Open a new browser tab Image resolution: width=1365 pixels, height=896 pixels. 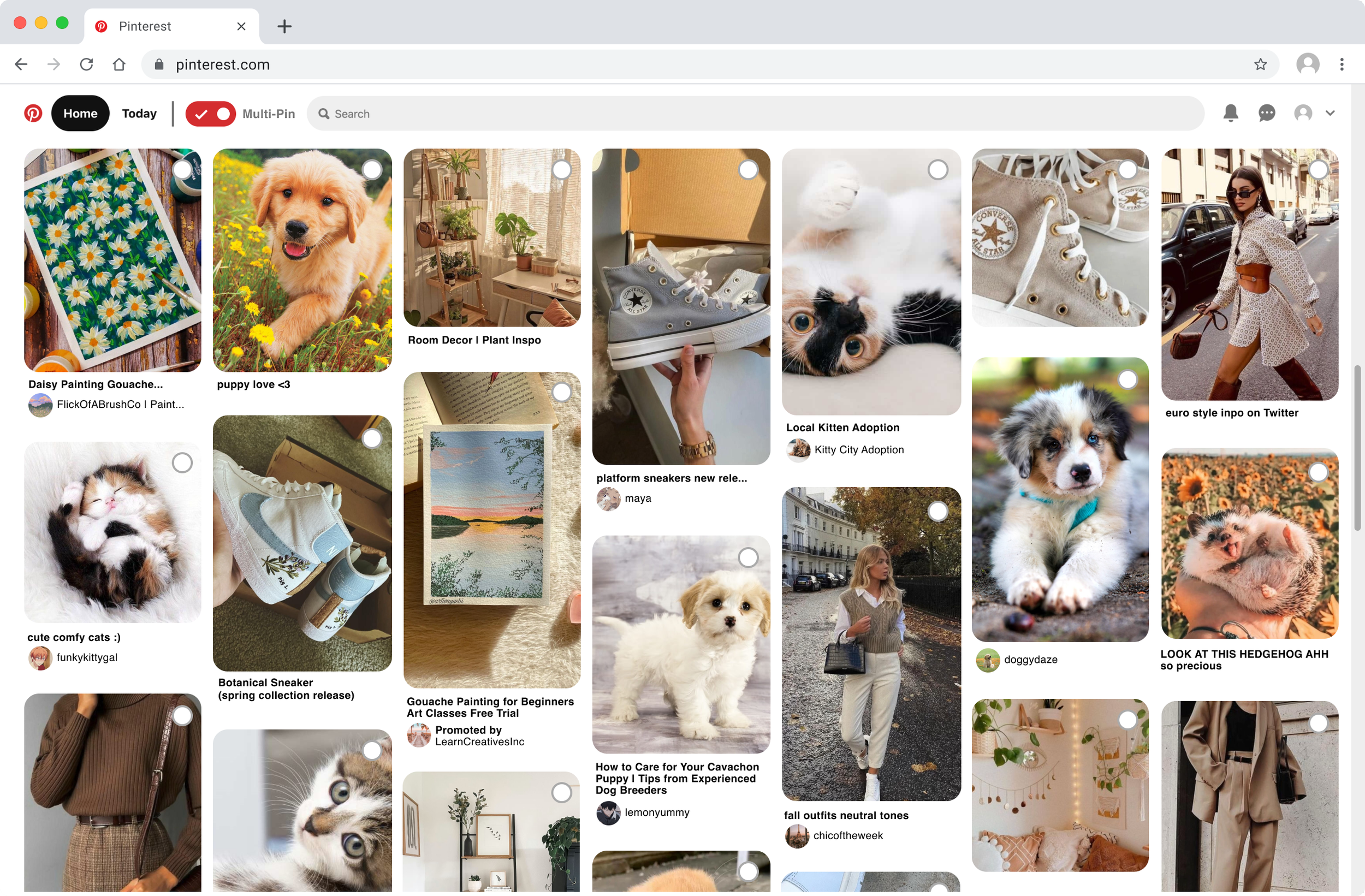(284, 26)
